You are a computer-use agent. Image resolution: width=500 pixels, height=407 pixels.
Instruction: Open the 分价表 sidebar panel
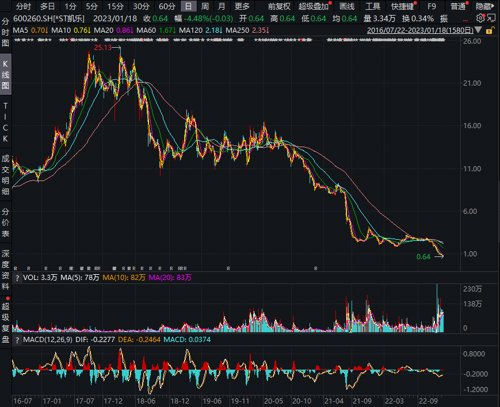pyautogui.click(x=5, y=223)
